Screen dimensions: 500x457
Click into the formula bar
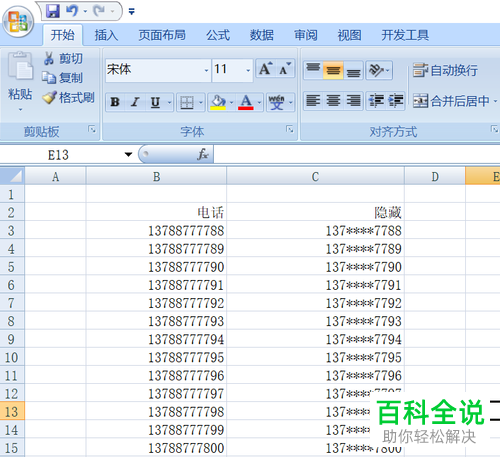[x=357, y=155]
